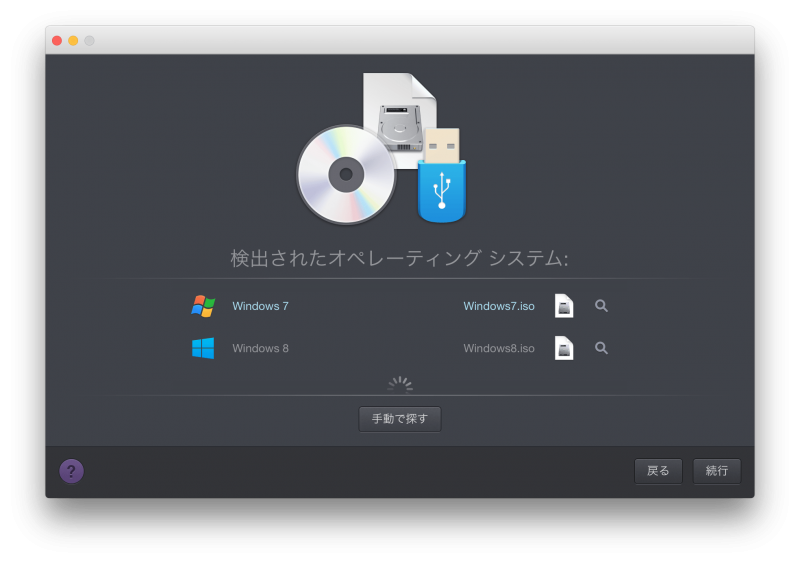Reveal Windows7.iso with its magnifier icon
Viewport: 800px width, 563px height.
(601, 306)
